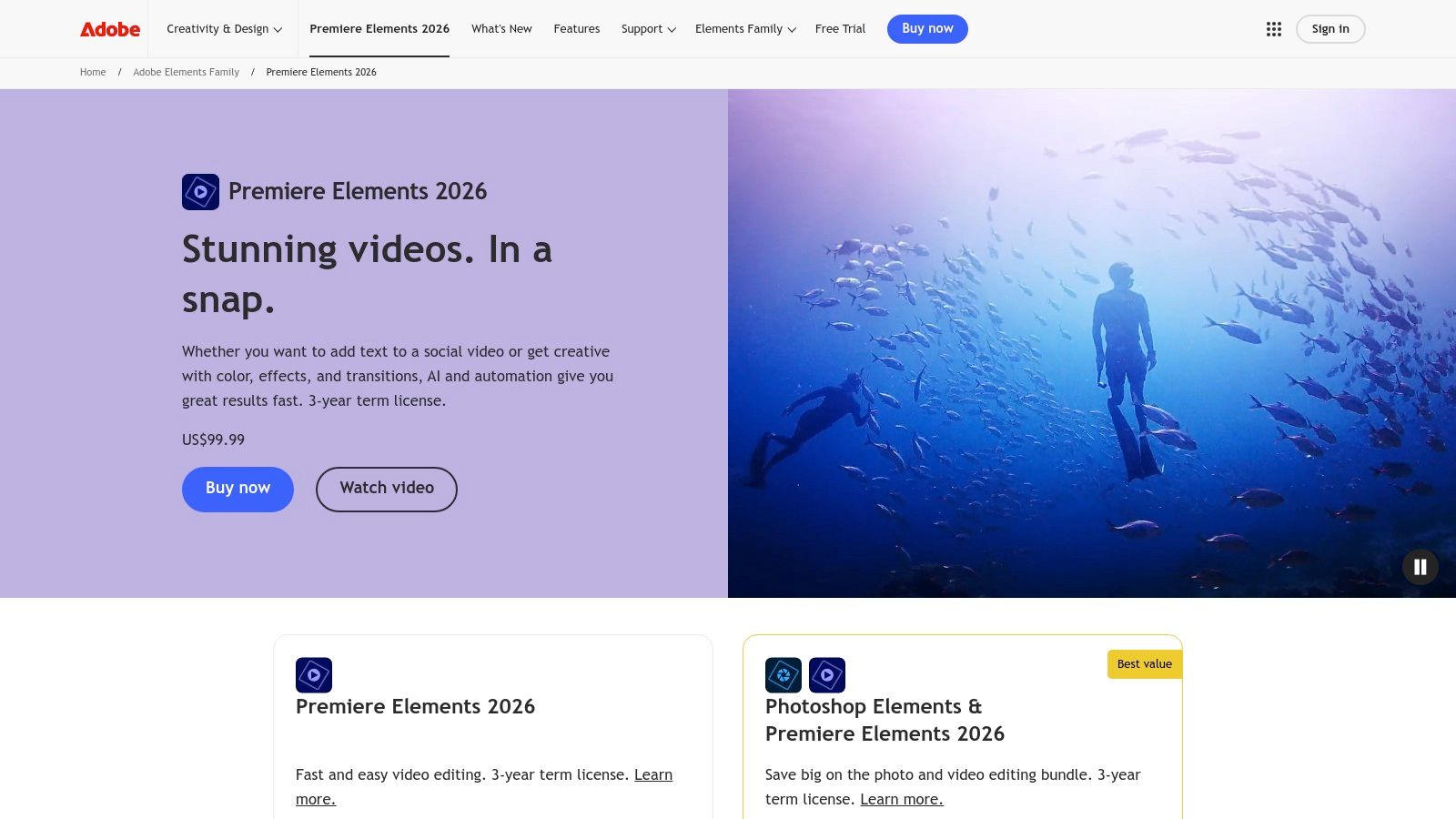1456x819 pixels.
Task: Open the Learn more link for Premiere Elements 2026
Action: [316, 799]
